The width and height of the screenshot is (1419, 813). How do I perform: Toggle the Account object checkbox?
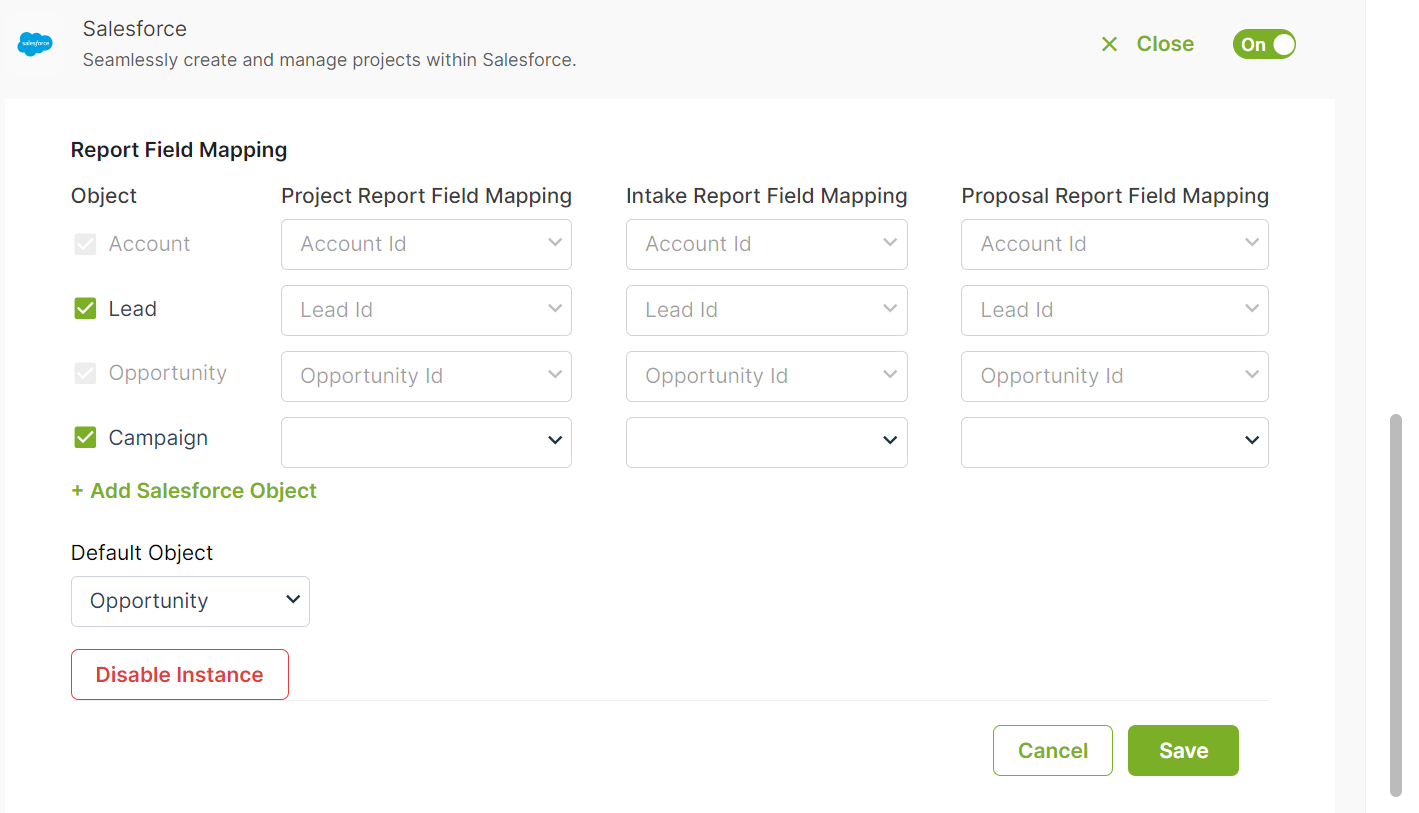(85, 244)
